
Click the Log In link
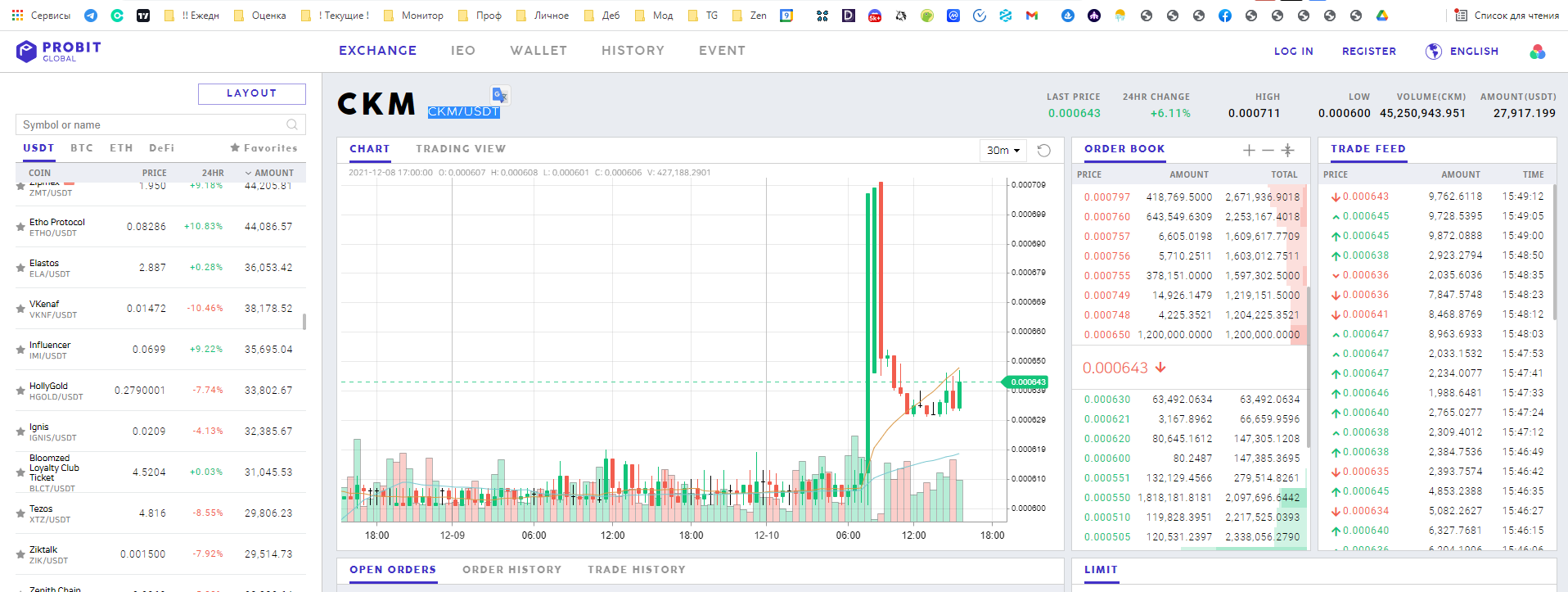(1293, 52)
